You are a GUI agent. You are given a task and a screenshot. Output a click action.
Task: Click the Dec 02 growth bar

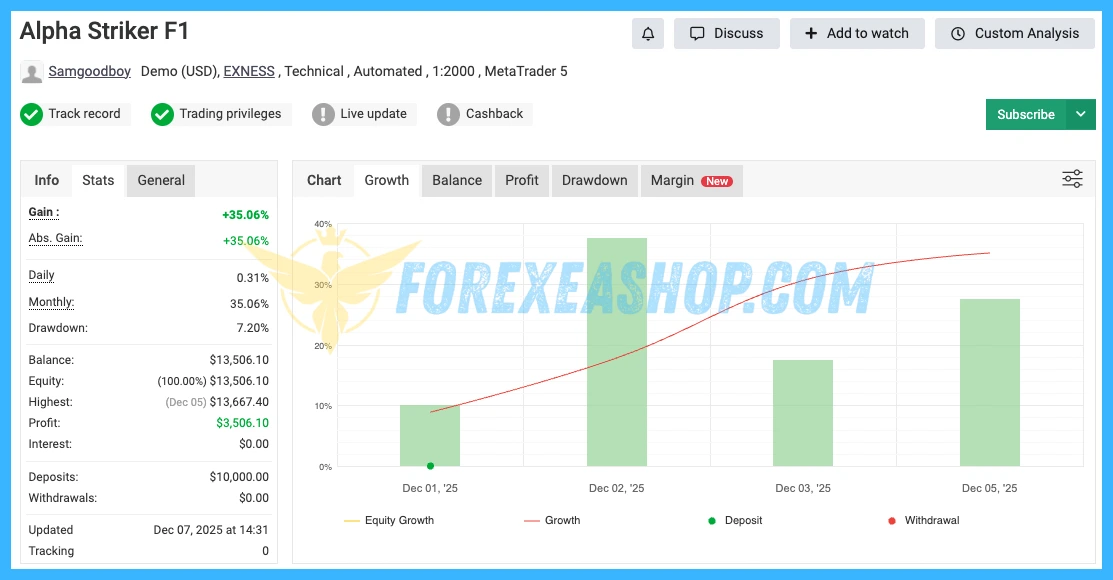(616, 352)
